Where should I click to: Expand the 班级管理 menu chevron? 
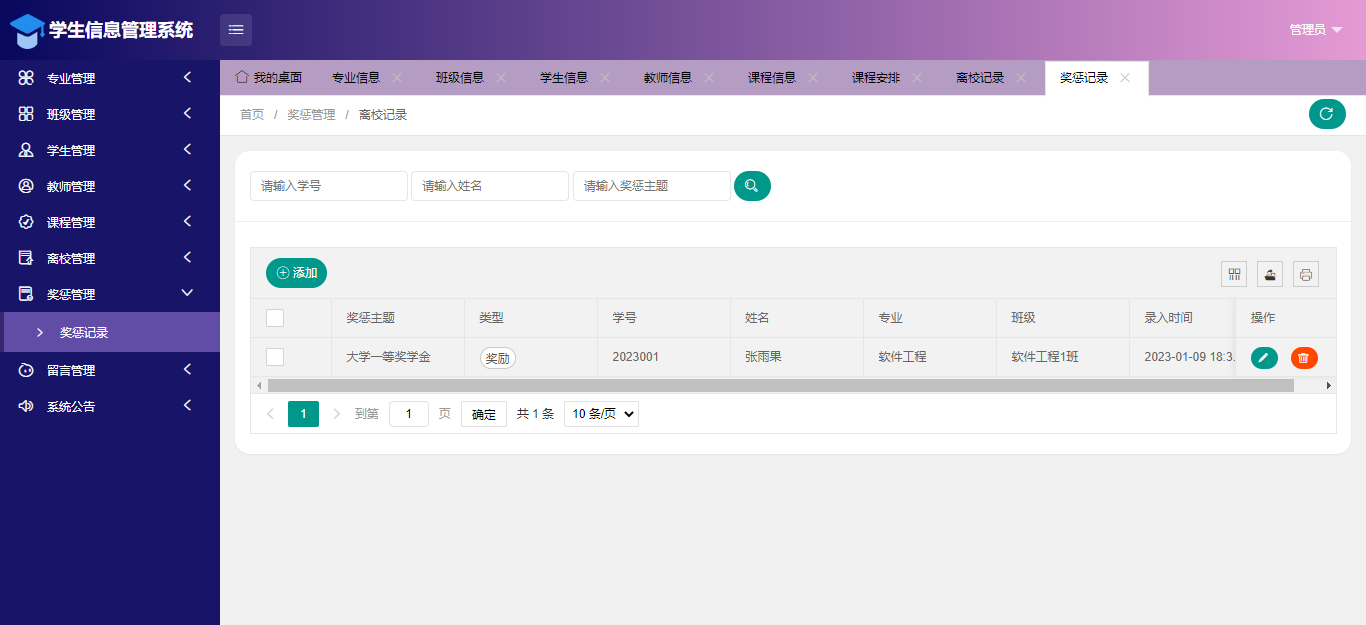pos(187,114)
